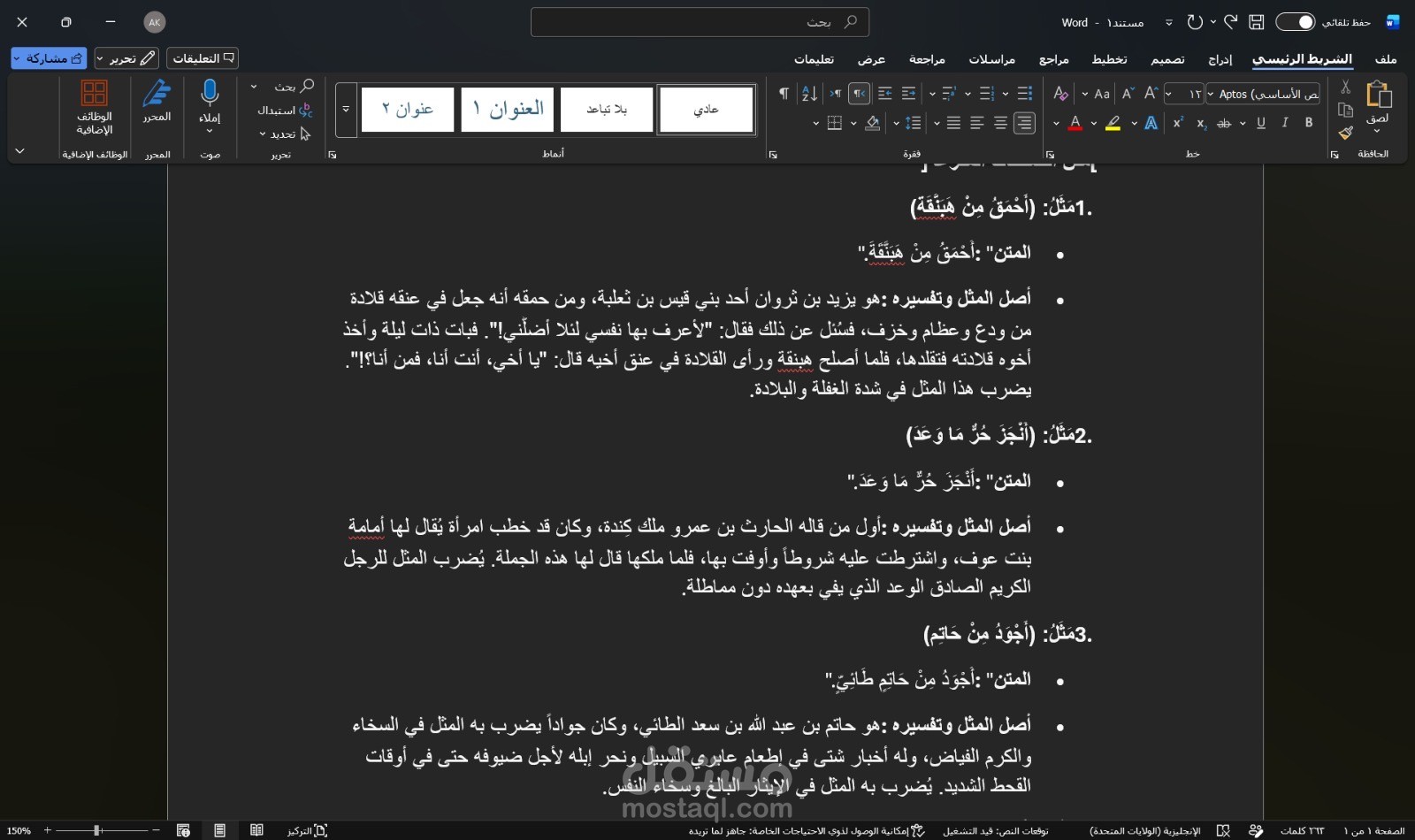Decrease font size with the smaller A icon
This screenshot has height=840, width=1415.
click(1128, 93)
